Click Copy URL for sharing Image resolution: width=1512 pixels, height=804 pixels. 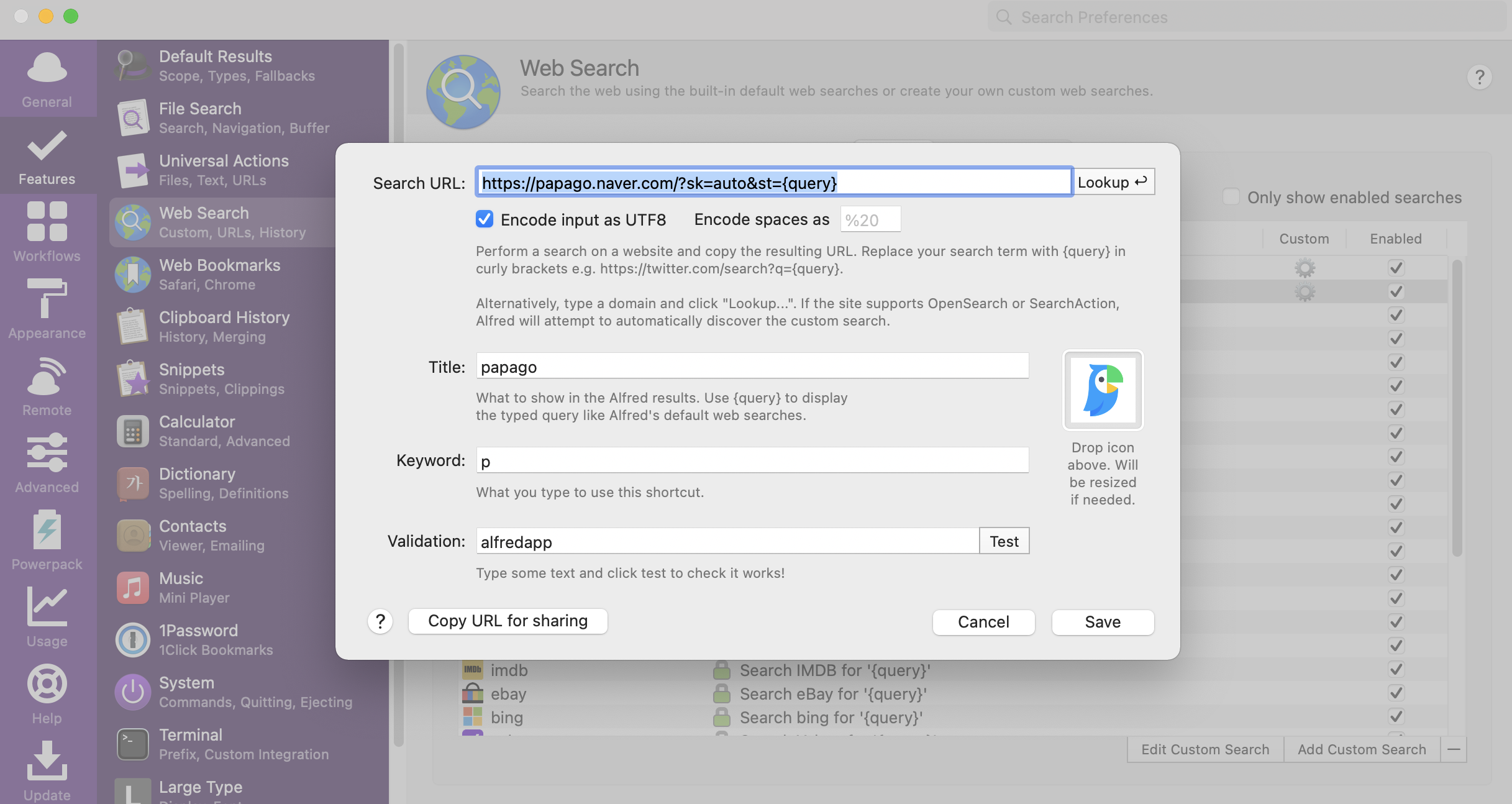[508, 621]
